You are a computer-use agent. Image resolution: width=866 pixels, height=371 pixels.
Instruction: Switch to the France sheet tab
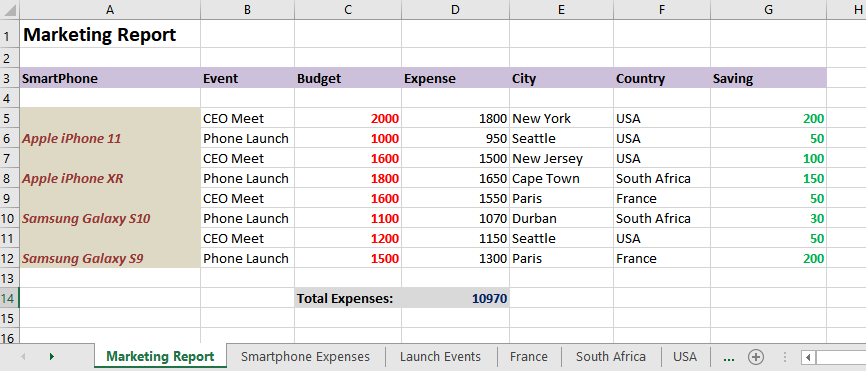(529, 357)
